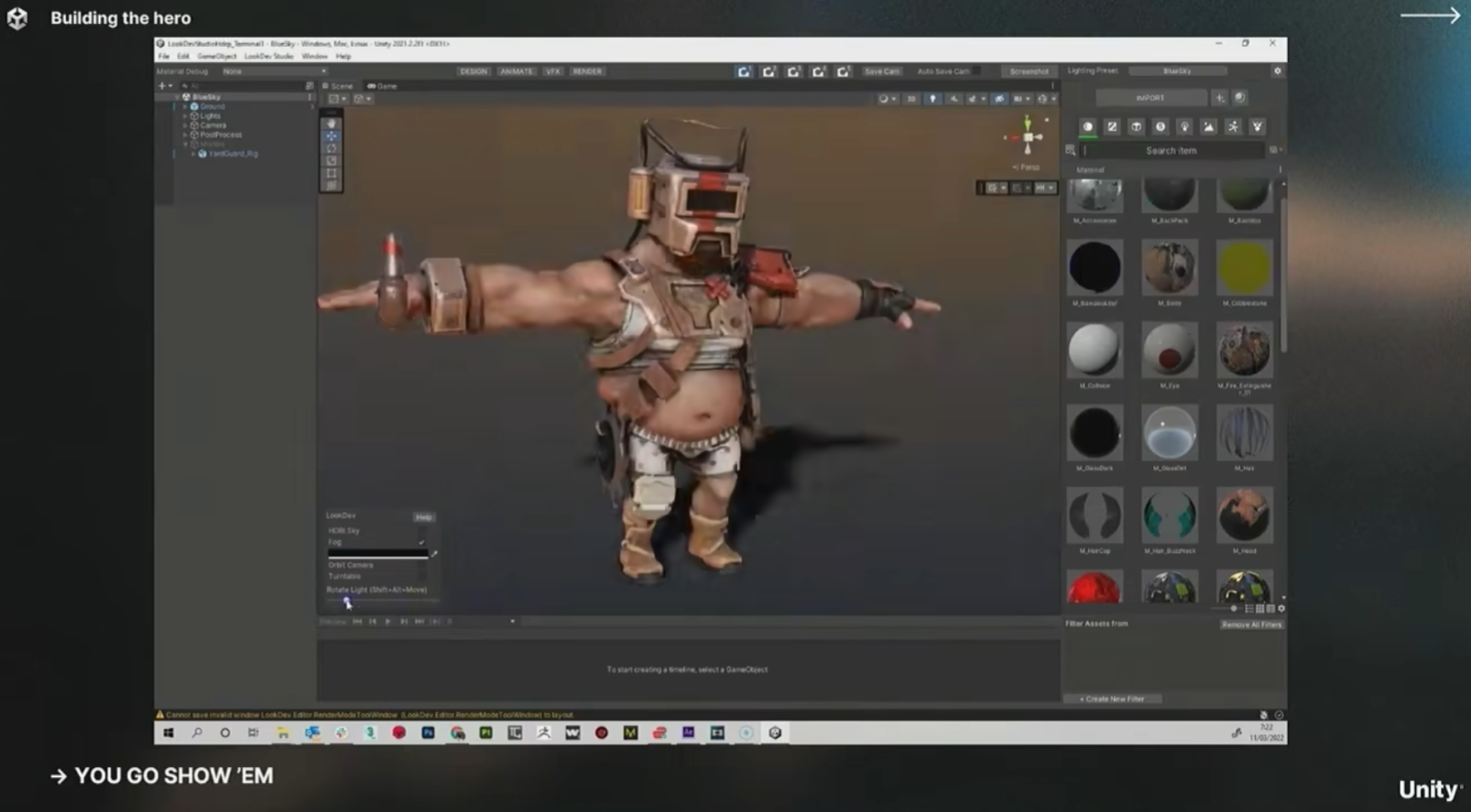Expand the Ground hierarchy item

(185, 107)
